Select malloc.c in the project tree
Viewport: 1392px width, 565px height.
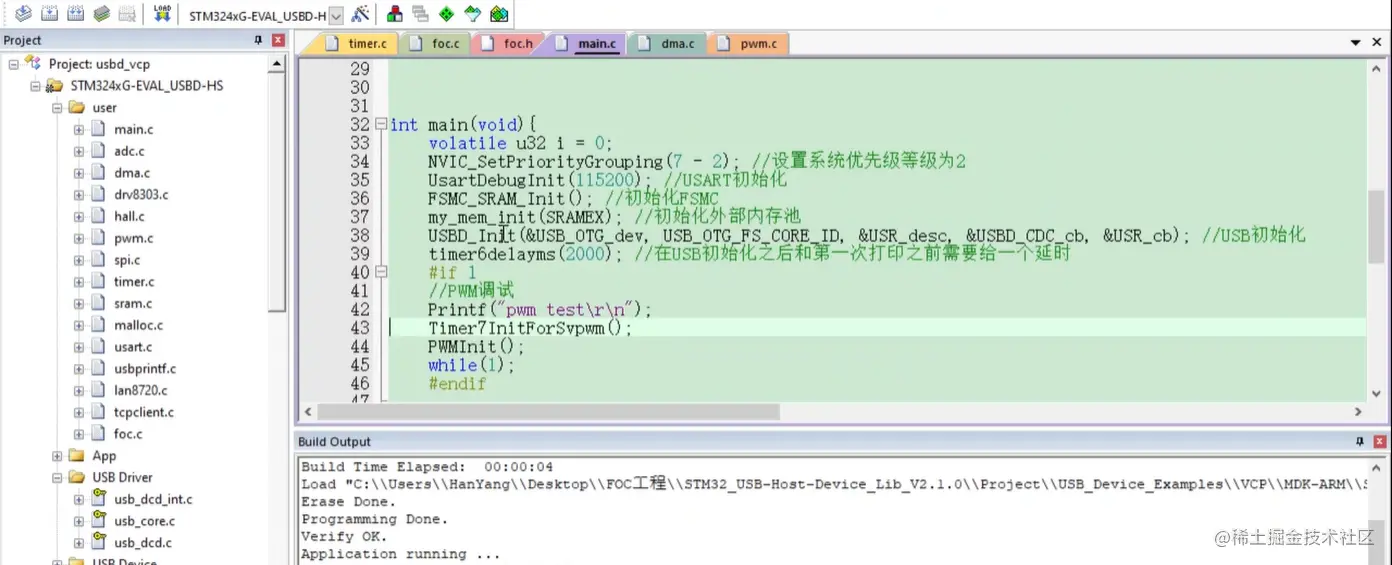click(x=138, y=325)
